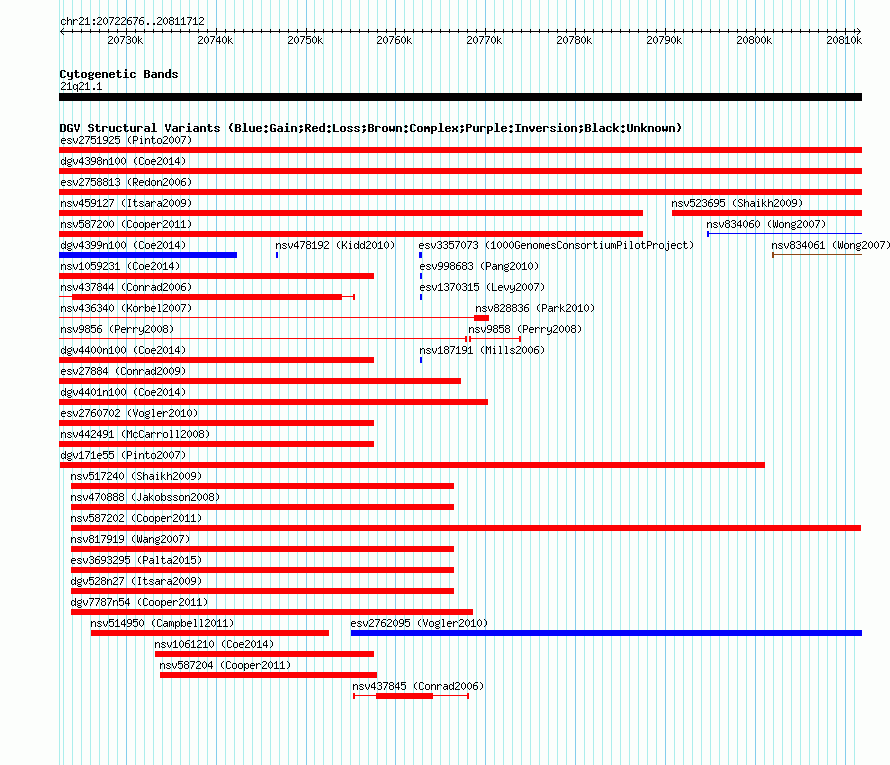Click the dgv171e55 (Pinto2007) label
The height and width of the screenshot is (765, 890).
tap(123, 455)
